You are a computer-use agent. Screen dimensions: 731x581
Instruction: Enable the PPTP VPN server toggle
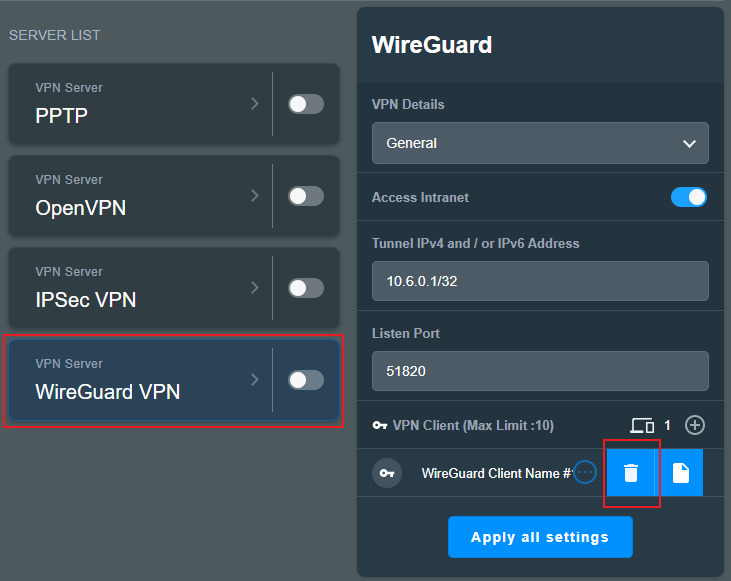point(306,104)
